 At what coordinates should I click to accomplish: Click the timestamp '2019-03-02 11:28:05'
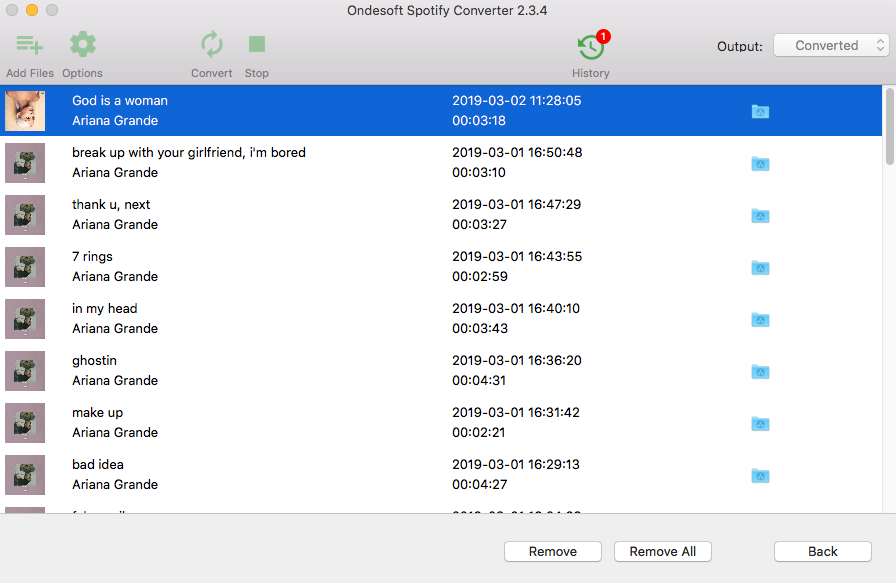pos(517,101)
